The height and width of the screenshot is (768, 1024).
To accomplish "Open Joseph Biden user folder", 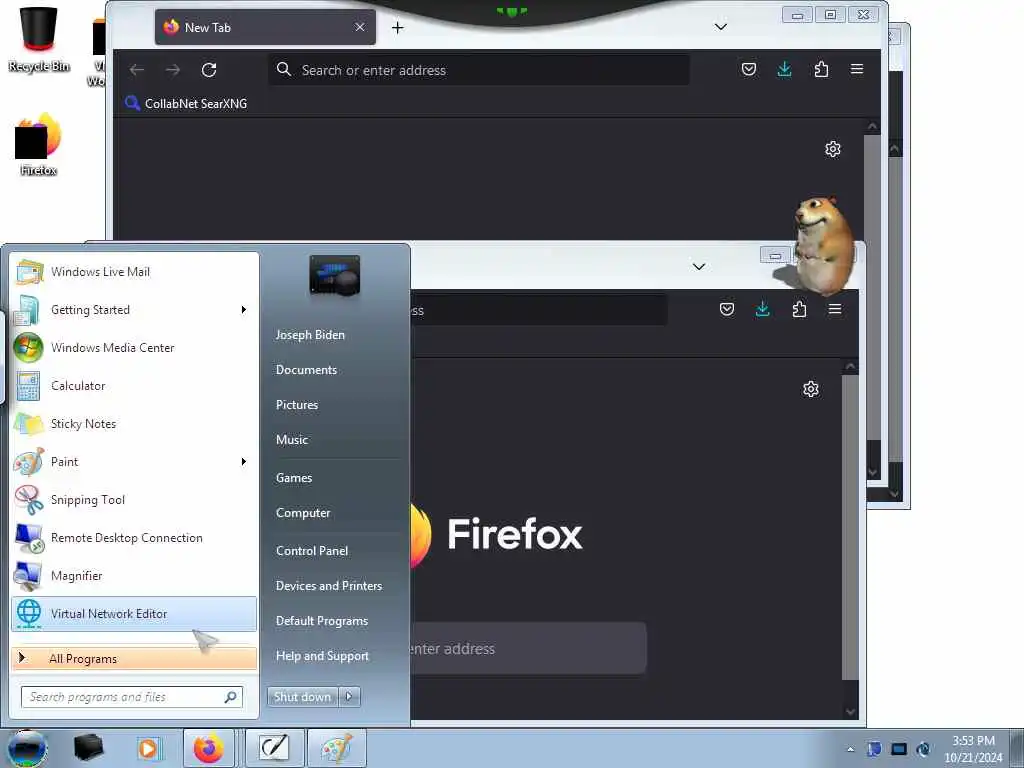I will coord(310,334).
